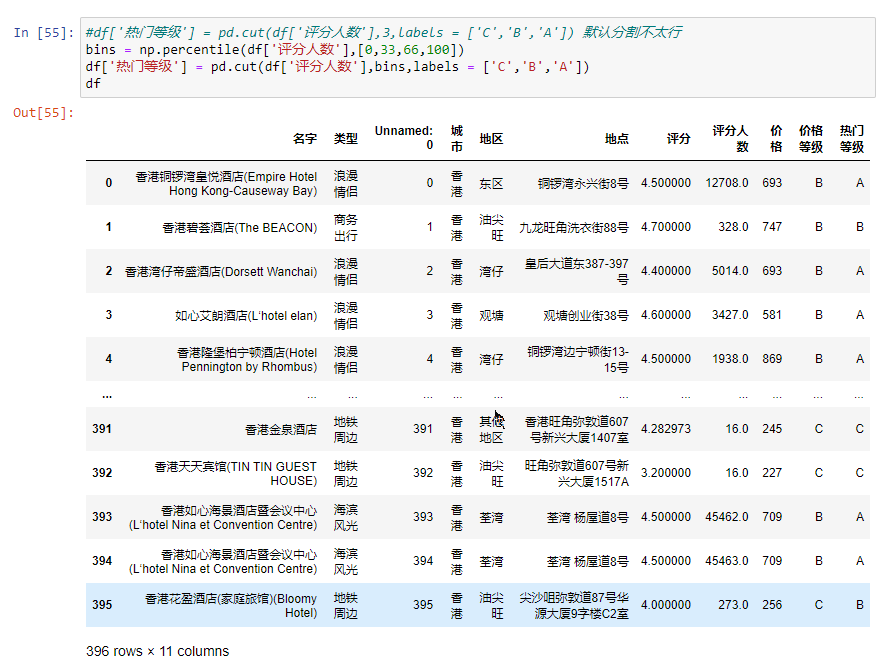Click address 香港旺角弥敦道607号新兴大厦1407室

coord(577,429)
